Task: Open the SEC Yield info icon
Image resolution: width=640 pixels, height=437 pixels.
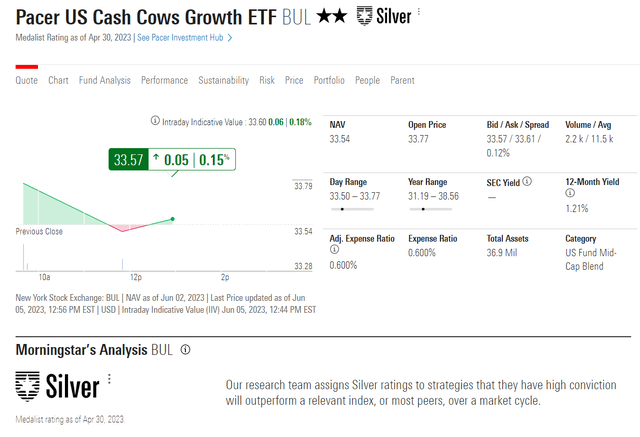Action: coord(527,181)
